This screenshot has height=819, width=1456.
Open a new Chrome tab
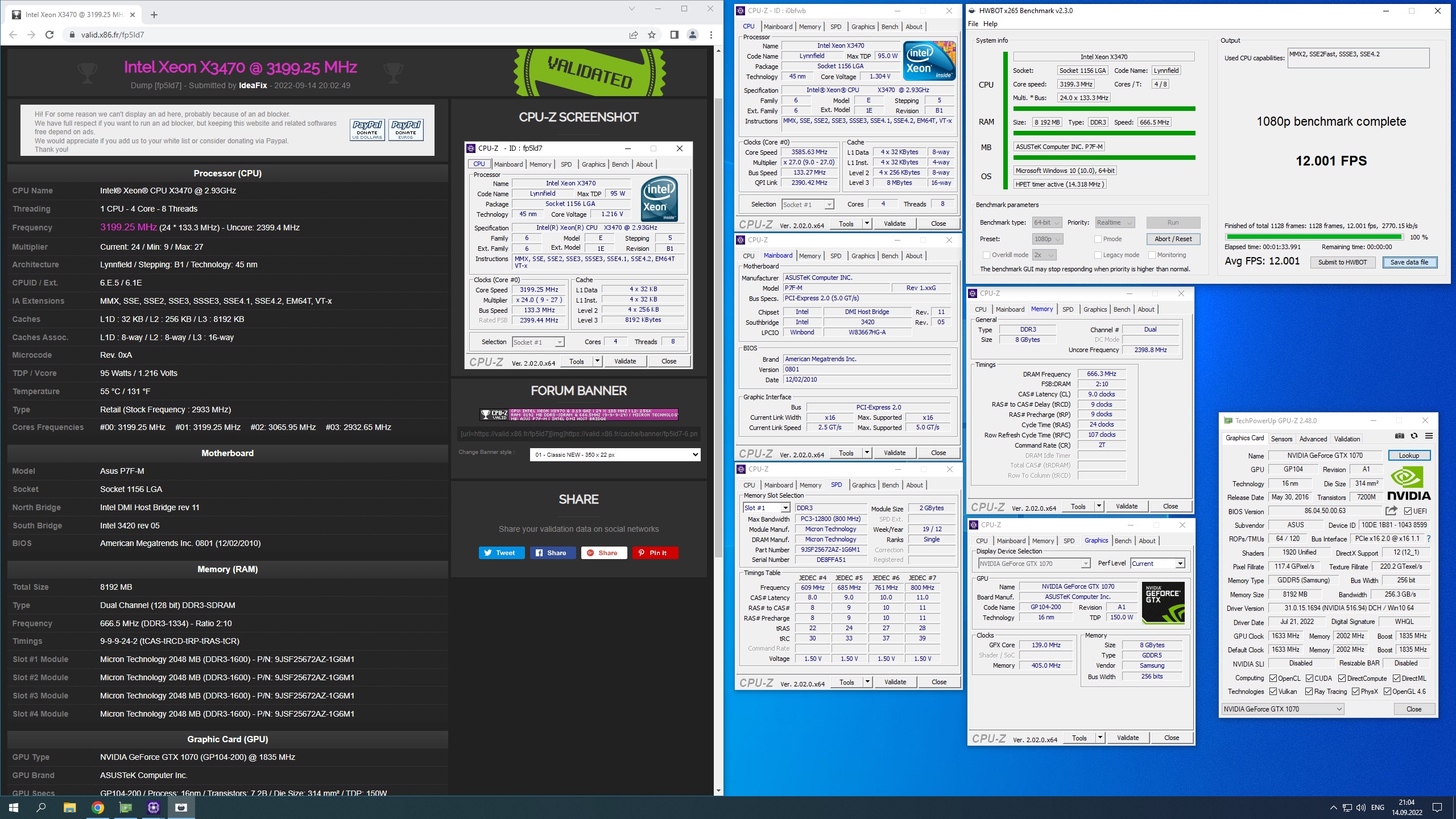[154, 15]
